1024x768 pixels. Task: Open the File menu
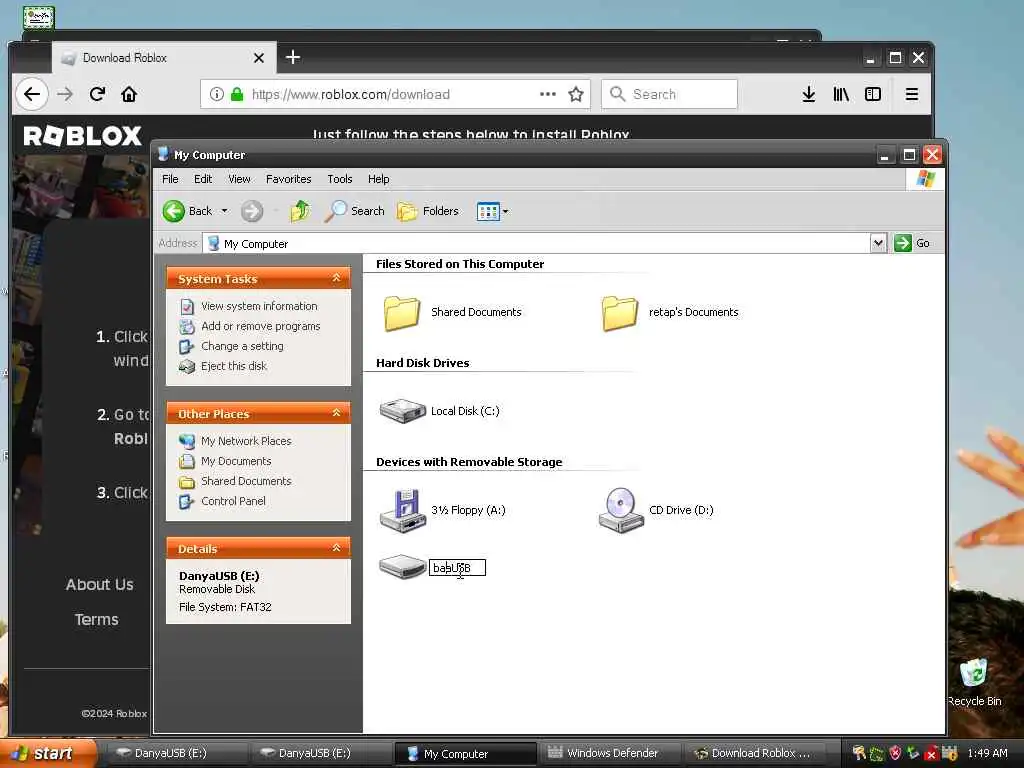pyautogui.click(x=170, y=179)
